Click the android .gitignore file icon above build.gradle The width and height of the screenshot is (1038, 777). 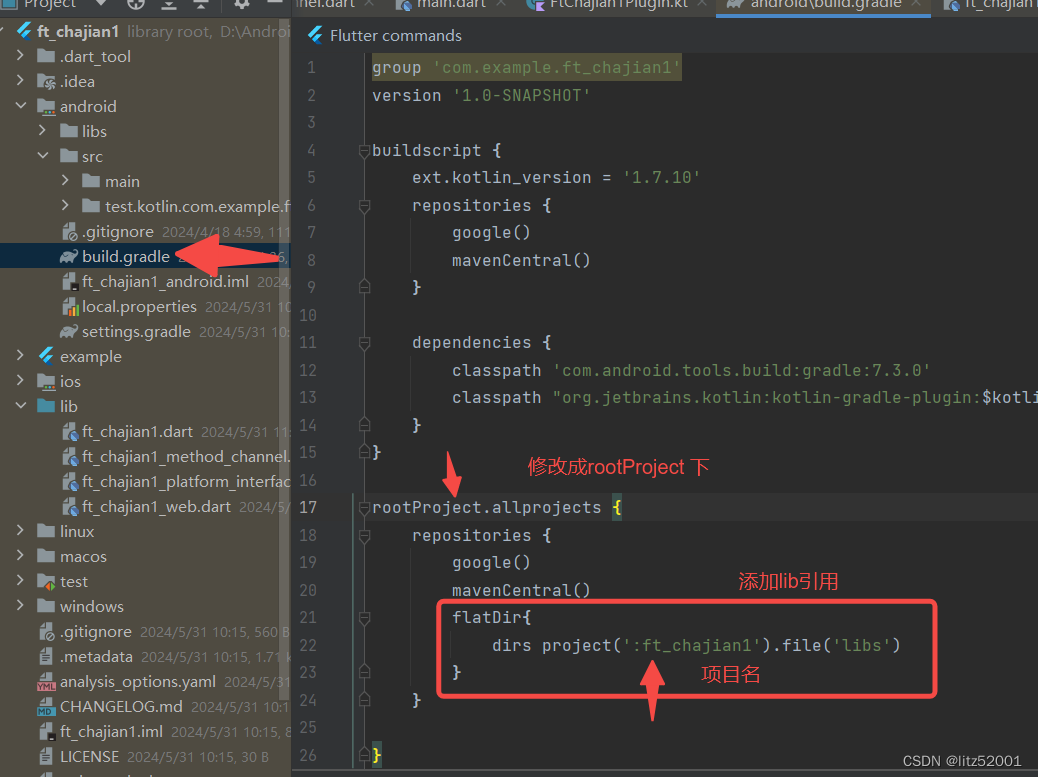click(x=70, y=232)
